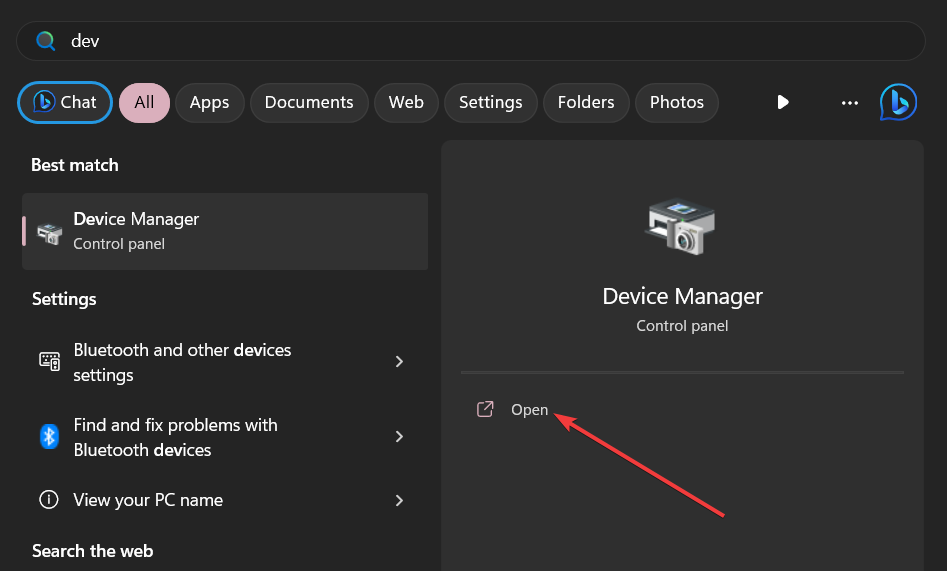The height and width of the screenshot is (571, 947).
Task: Expand View your PC name chevron
Action: (399, 500)
